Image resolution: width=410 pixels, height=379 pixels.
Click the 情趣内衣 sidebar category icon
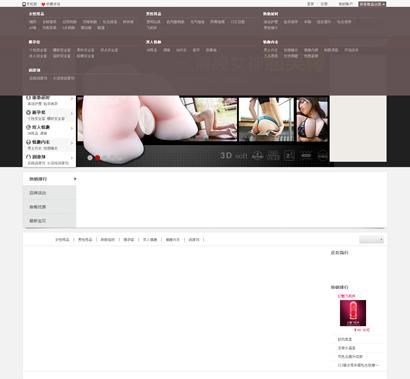pos(28,142)
